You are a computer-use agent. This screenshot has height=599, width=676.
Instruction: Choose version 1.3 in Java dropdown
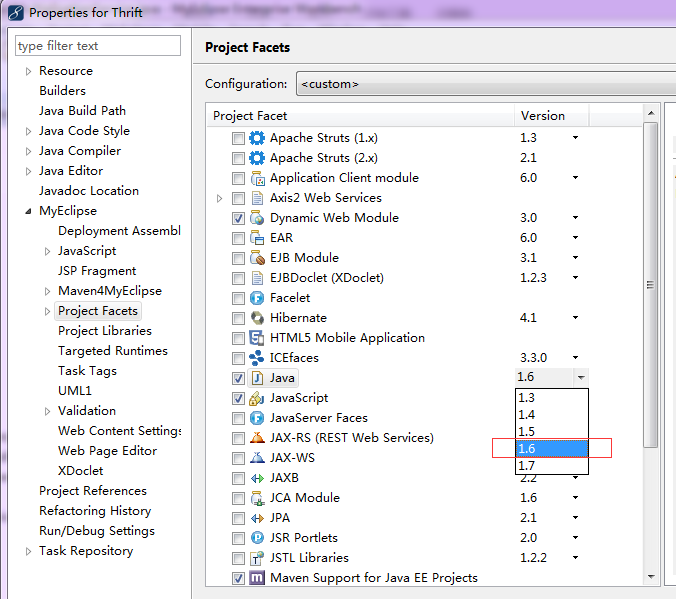(x=552, y=398)
